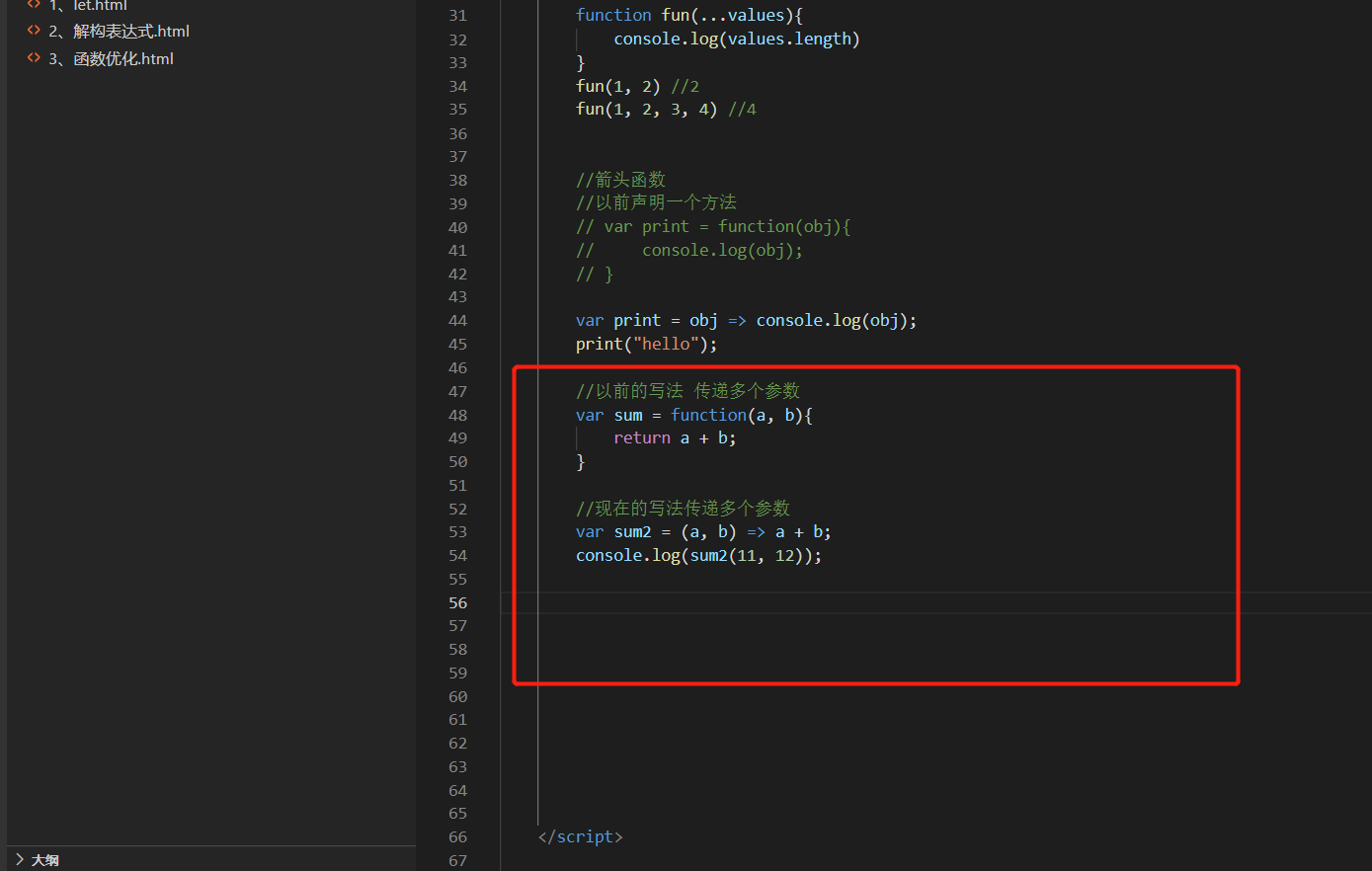This screenshot has width=1372, height=871.
Task: Click the comment //以前声明一个方法
Action: click(x=656, y=202)
